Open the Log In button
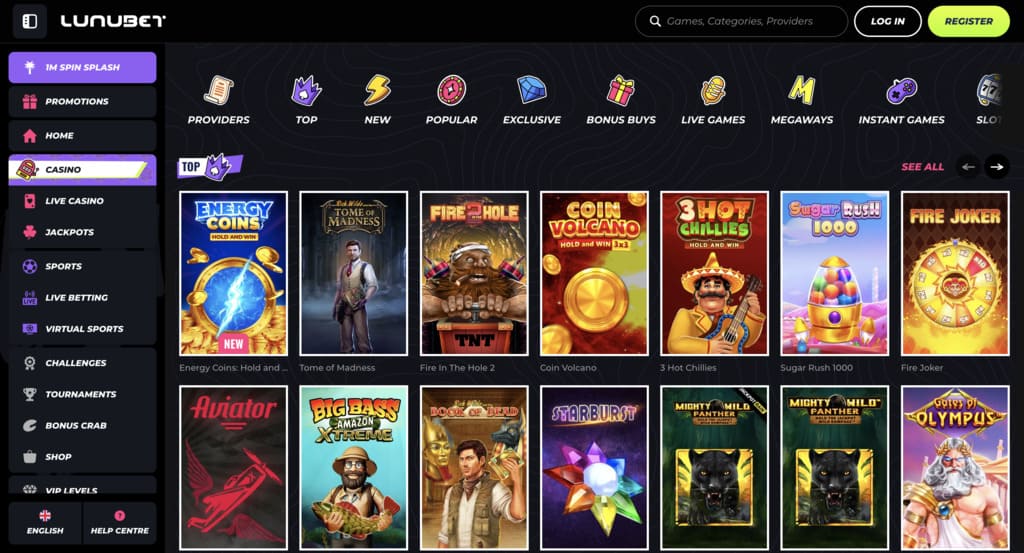The height and width of the screenshot is (553, 1024). point(887,22)
